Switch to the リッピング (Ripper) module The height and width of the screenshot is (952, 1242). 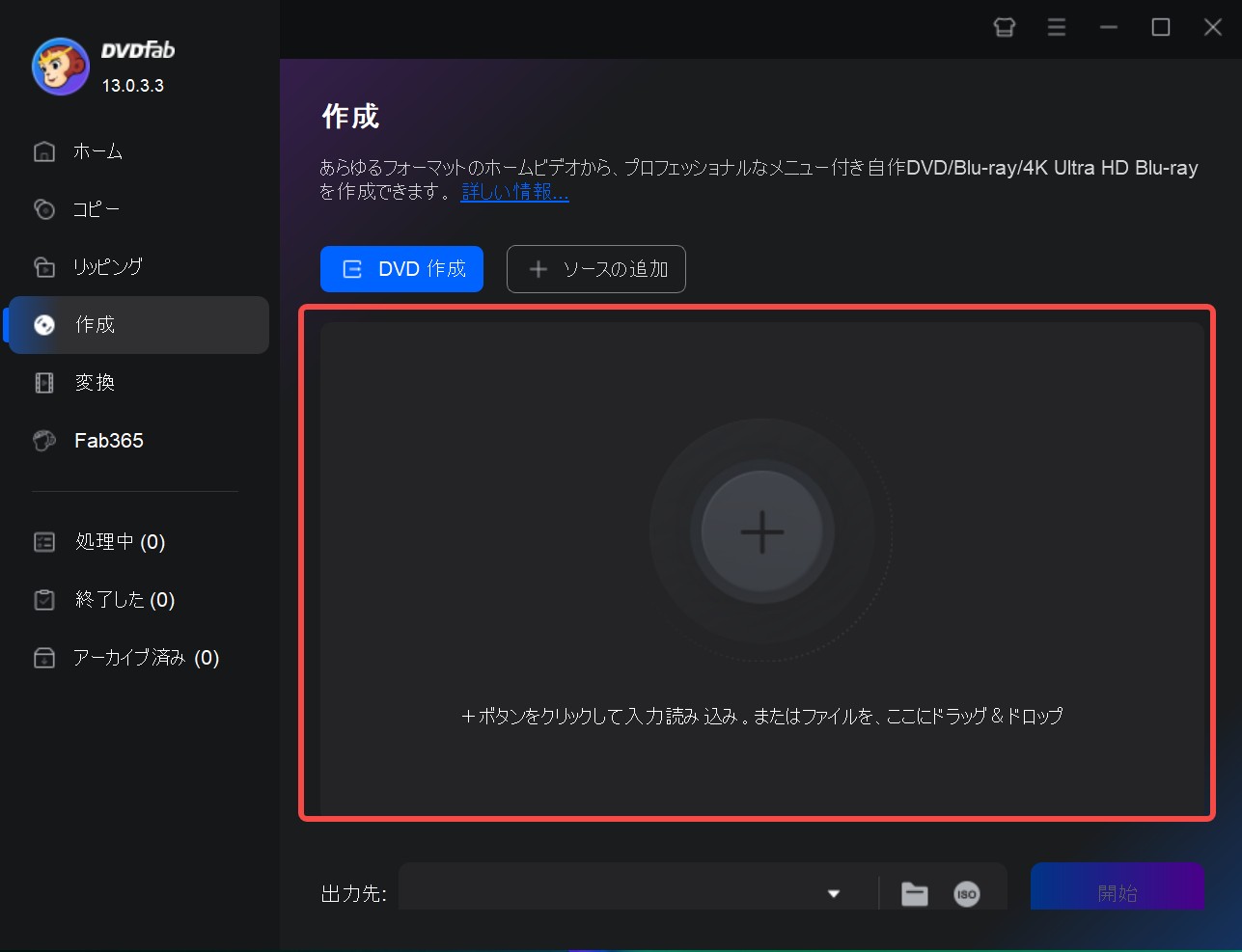(x=106, y=266)
